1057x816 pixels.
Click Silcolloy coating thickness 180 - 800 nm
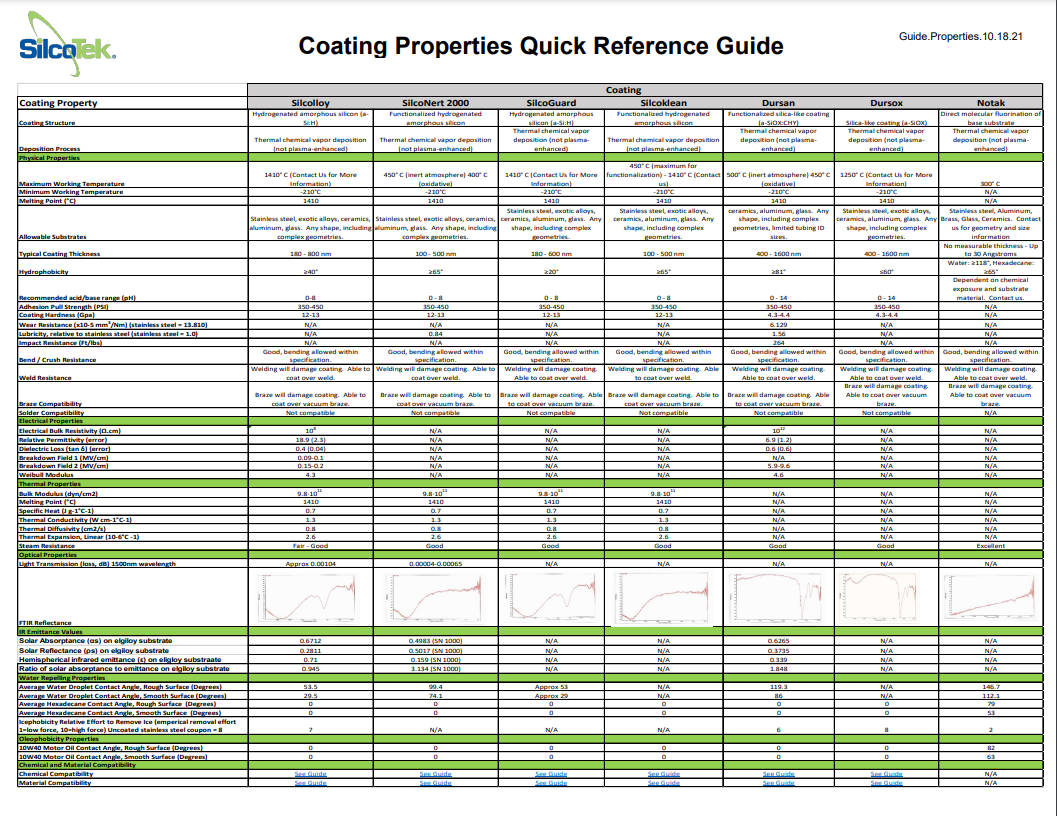tap(310, 254)
